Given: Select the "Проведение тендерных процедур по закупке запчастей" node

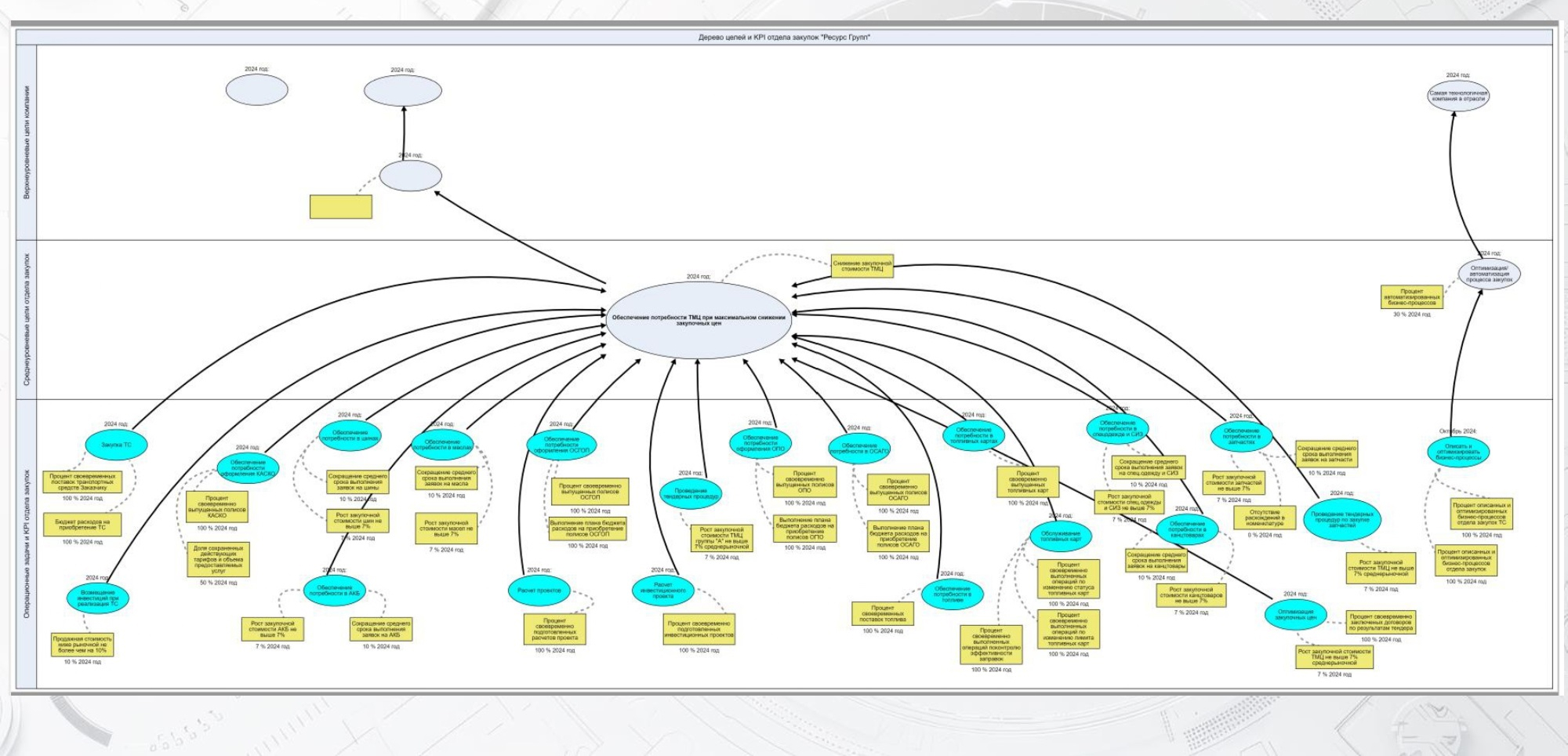Looking at the screenshot, I should pyautogui.click(x=1341, y=518).
